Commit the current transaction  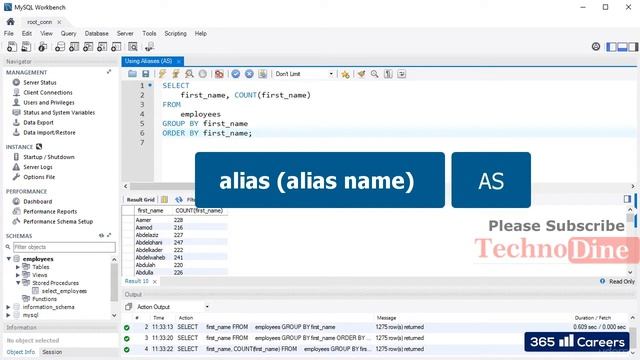(236, 74)
